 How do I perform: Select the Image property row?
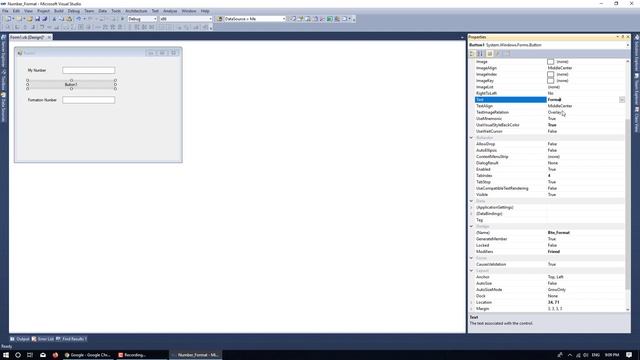549,62
